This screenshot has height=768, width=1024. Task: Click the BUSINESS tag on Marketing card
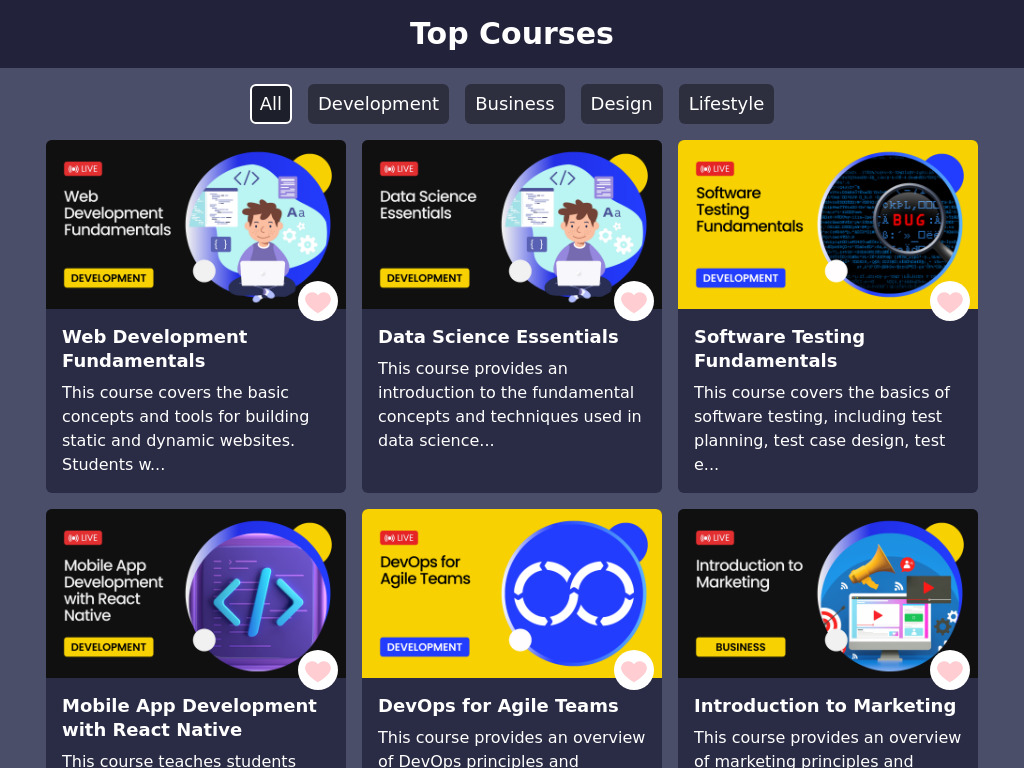coord(741,647)
